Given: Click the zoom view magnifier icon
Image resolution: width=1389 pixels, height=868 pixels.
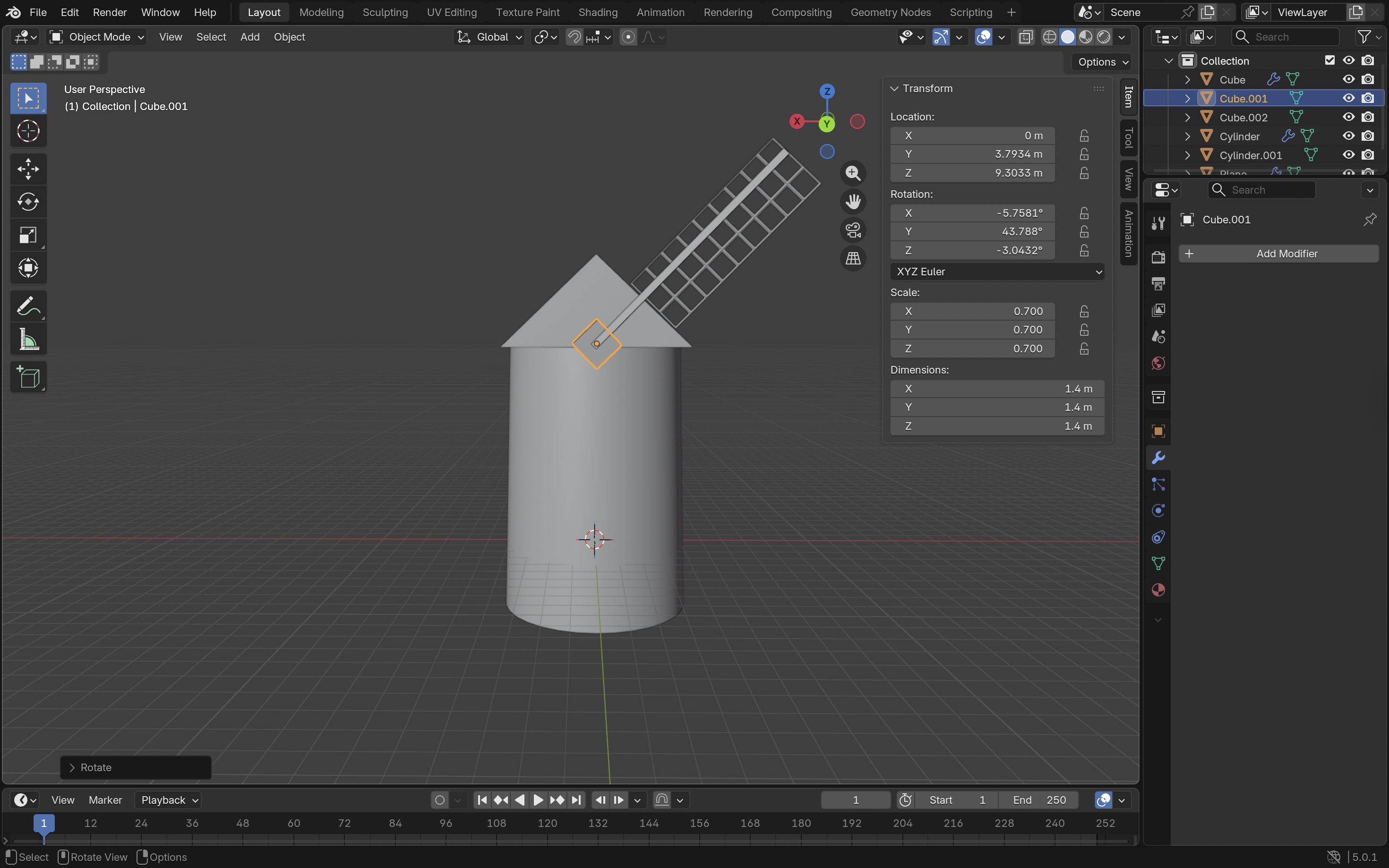Looking at the screenshot, I should coord(853,173).
